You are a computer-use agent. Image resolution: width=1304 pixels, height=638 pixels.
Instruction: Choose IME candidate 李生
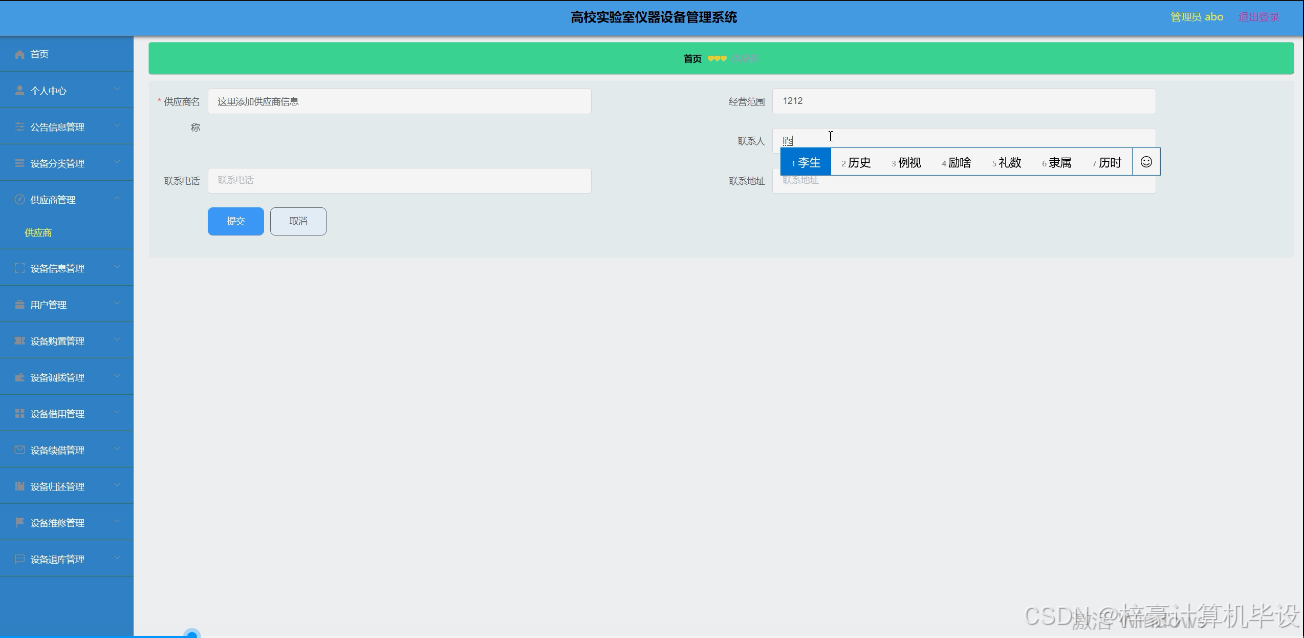pyautogui.click(x=806, y=162)
